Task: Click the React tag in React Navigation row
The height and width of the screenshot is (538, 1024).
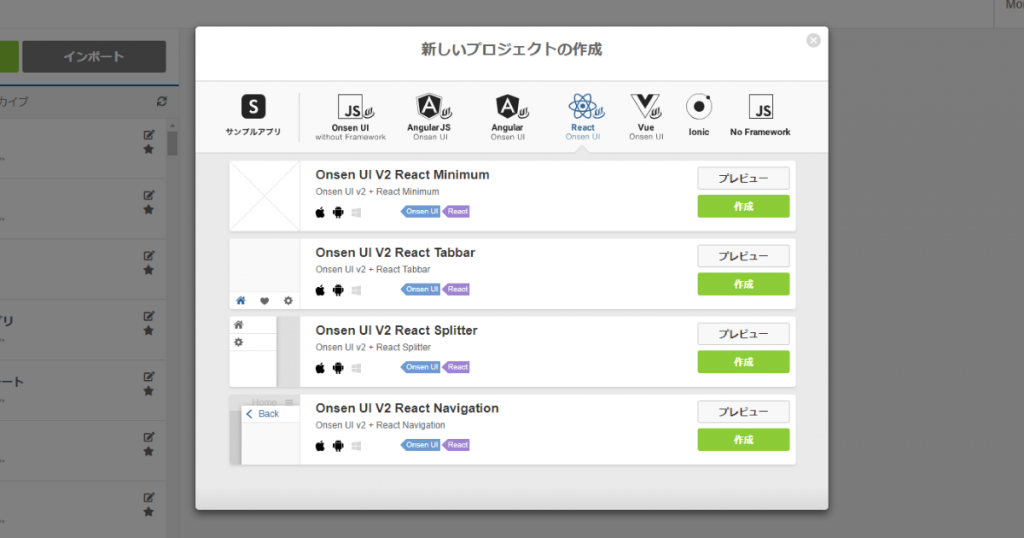Action: 456,445
